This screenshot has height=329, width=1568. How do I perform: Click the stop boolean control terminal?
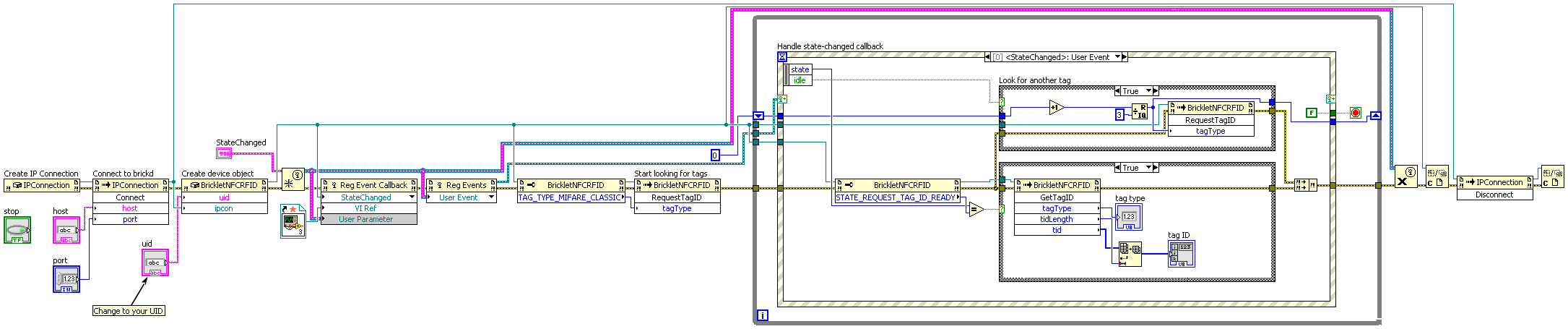[x=17, y=231]
